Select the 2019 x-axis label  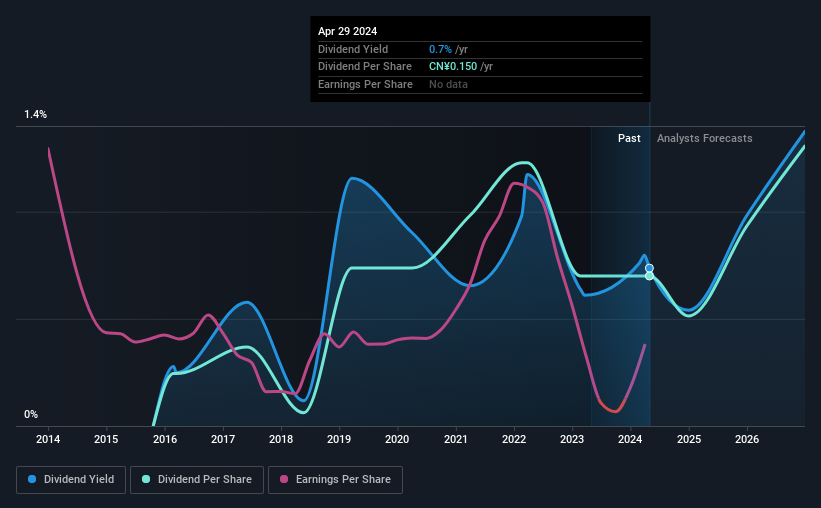click(x=339, y=439)
